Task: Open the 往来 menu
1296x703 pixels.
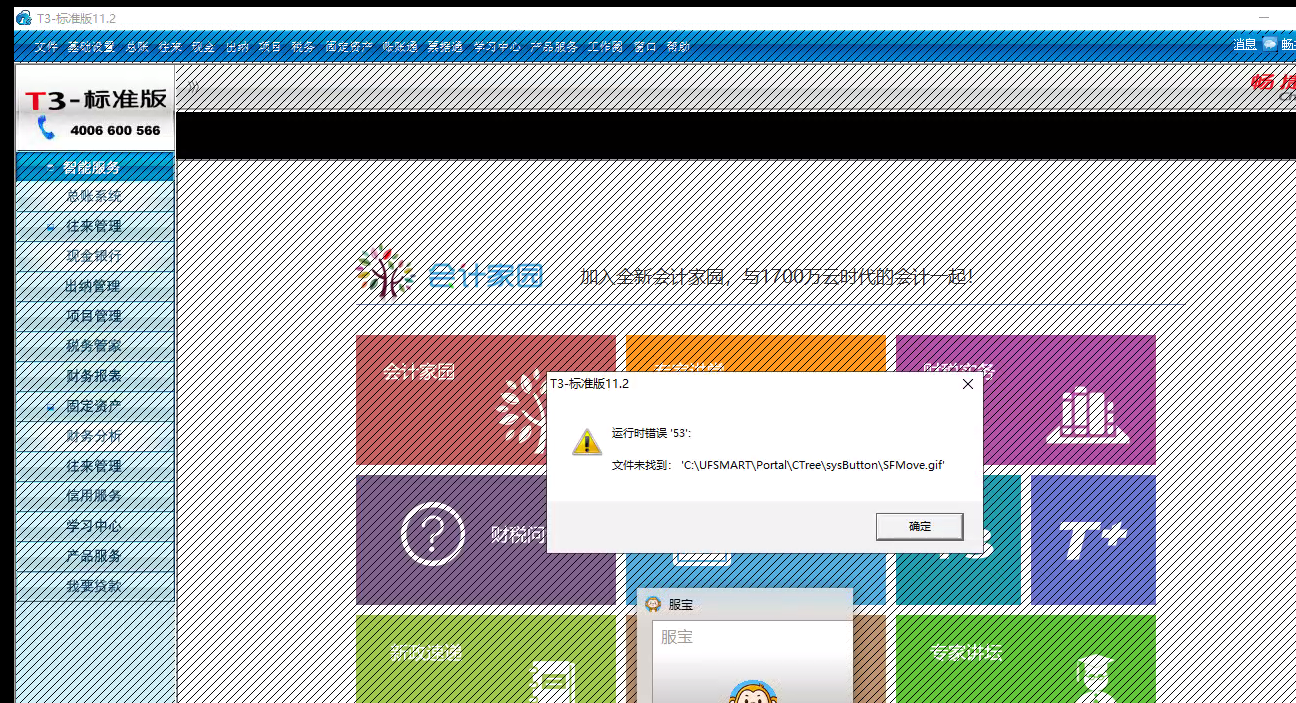Action: (170, 47)
